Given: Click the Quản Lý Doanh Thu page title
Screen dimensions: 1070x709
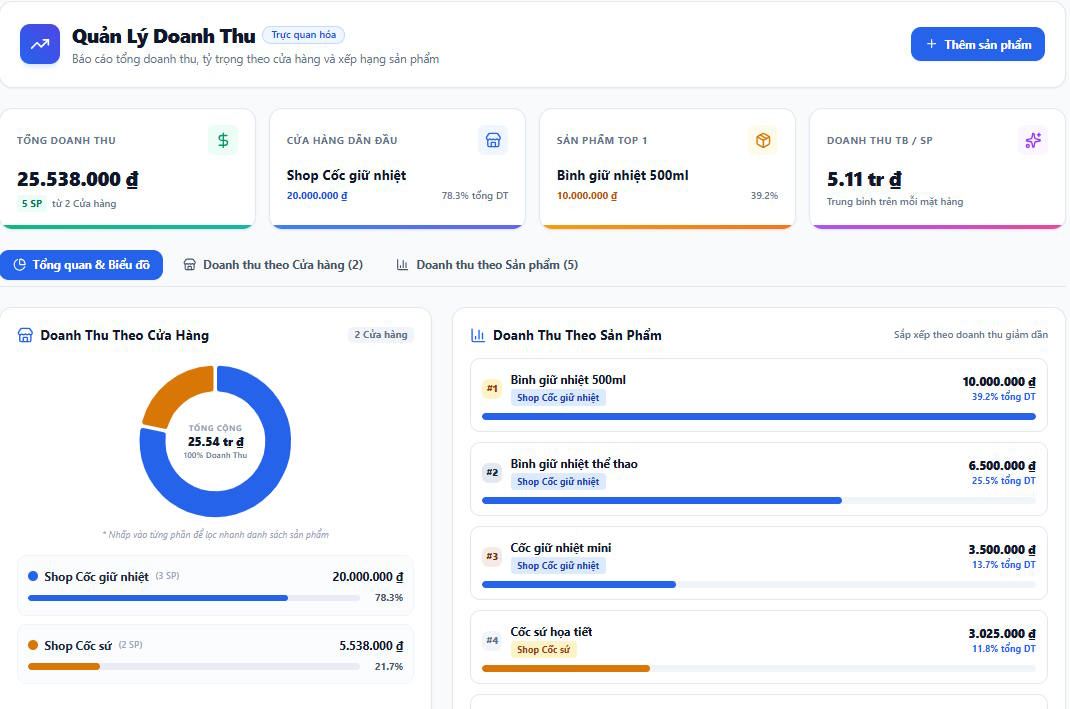Looking at the screenshot, I should pos(164,36).
